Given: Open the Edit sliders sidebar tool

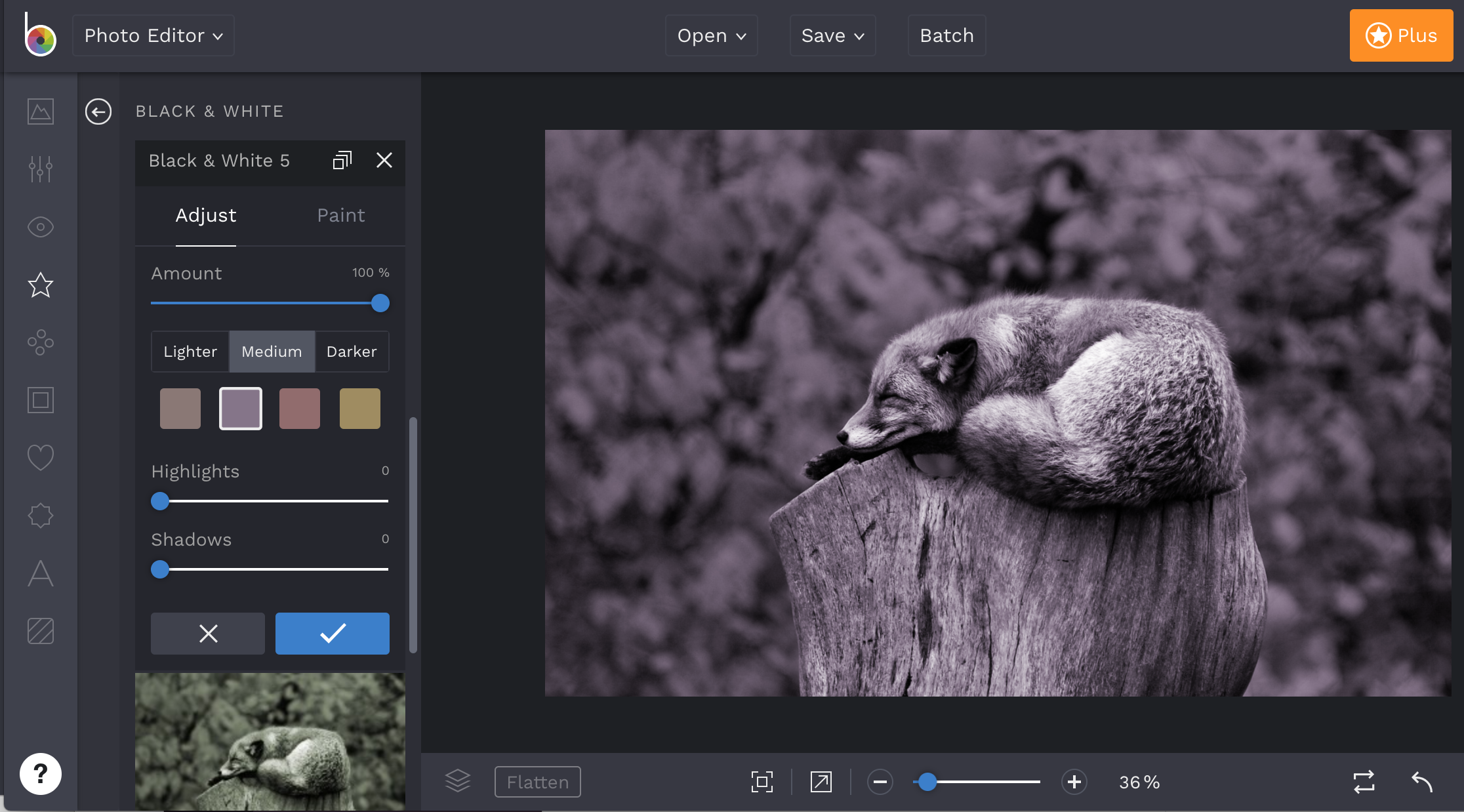Looking at the screenshot, I should coord(41,169).
